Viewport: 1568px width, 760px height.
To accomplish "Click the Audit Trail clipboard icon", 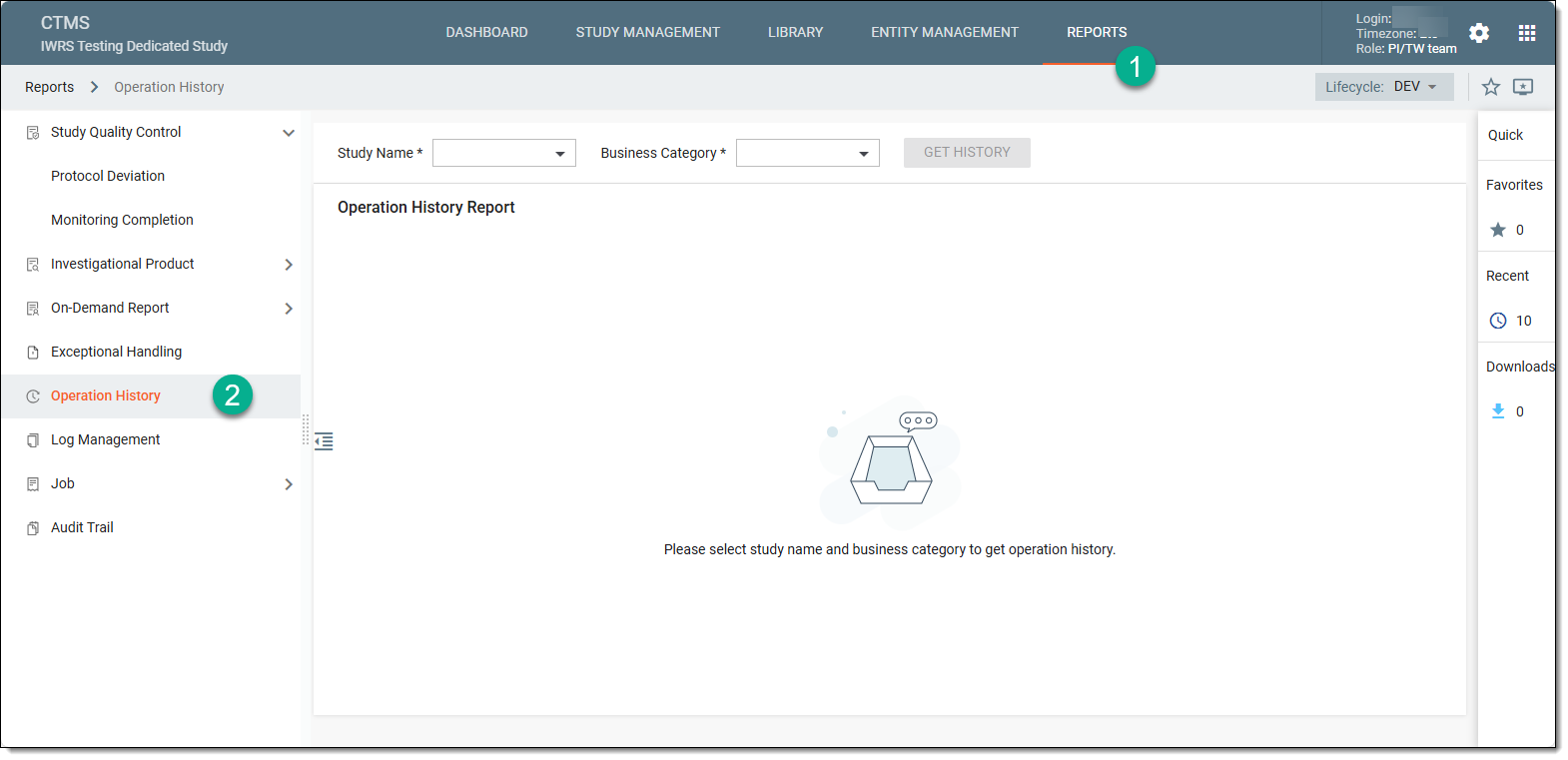I will tap(33, 528).
